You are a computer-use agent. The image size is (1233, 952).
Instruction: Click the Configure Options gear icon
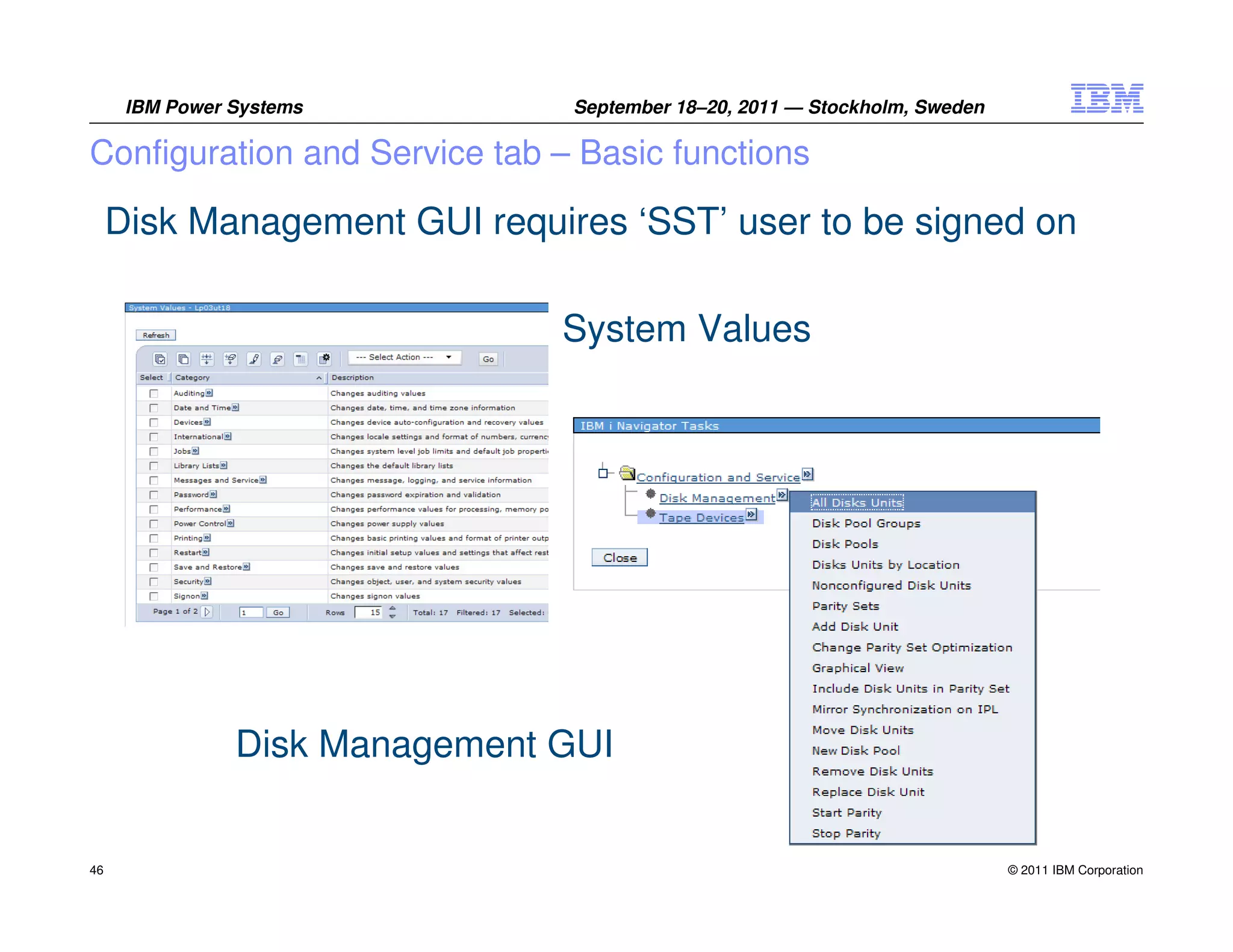(x=325, y=359)
